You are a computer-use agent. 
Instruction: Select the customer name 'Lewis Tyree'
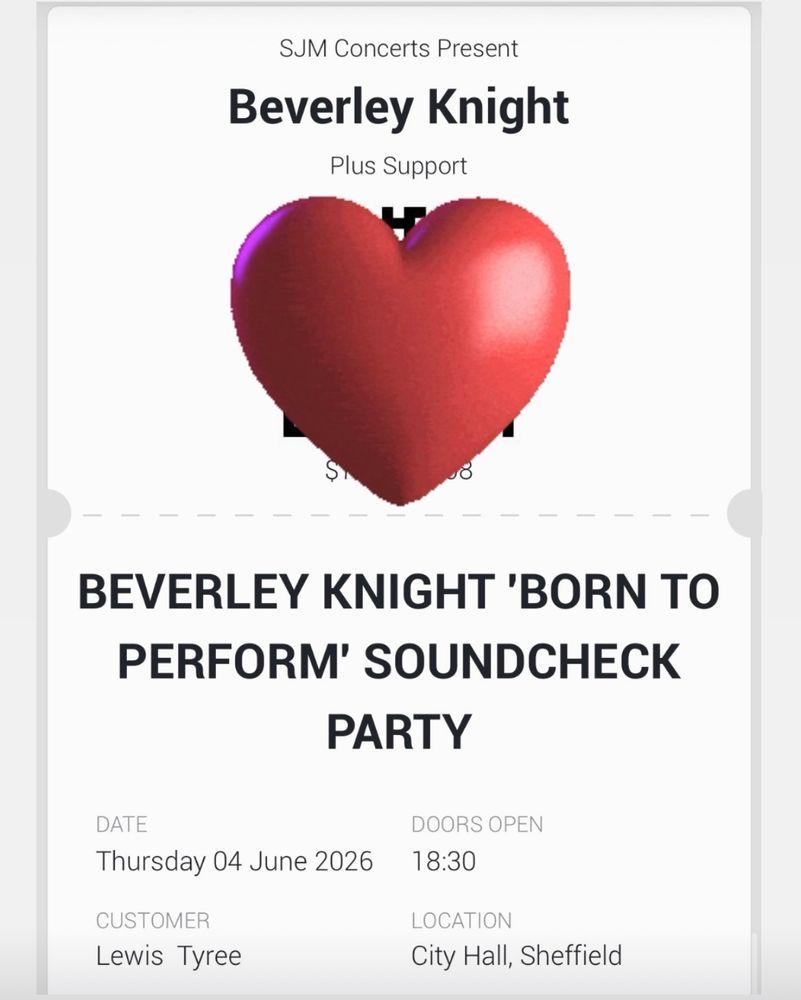tap(168, 955)
